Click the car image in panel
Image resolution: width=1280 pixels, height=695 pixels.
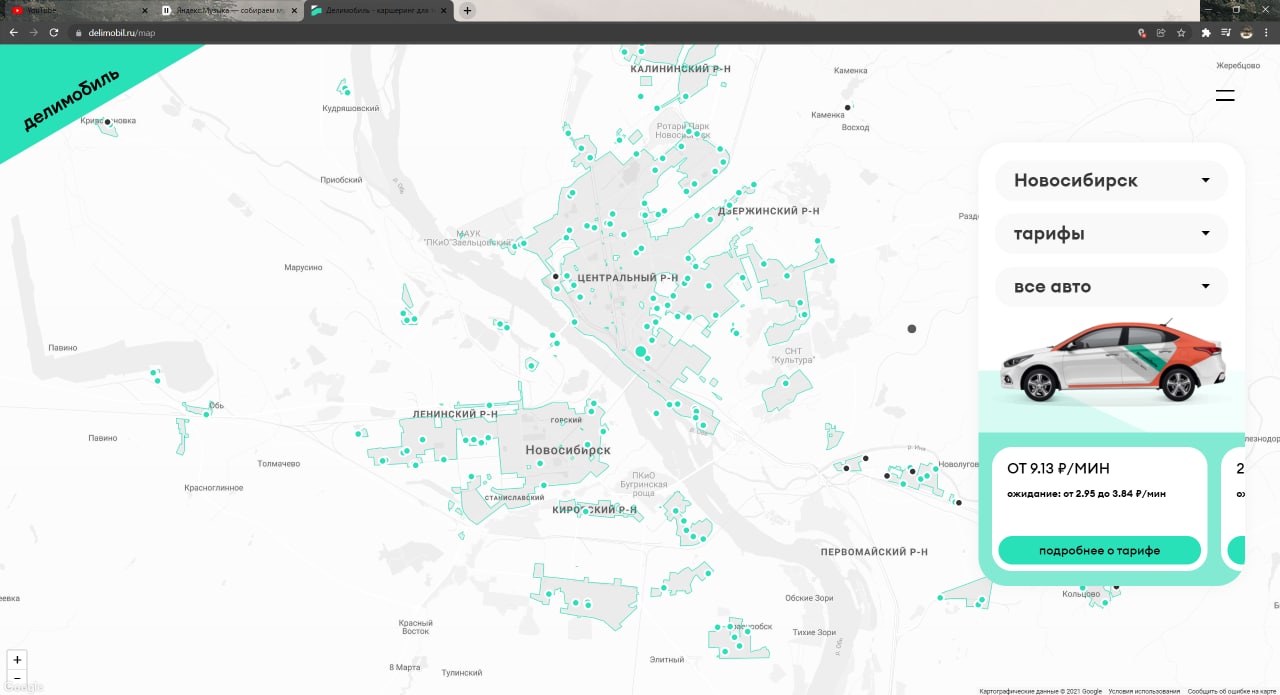(1113, 360)
